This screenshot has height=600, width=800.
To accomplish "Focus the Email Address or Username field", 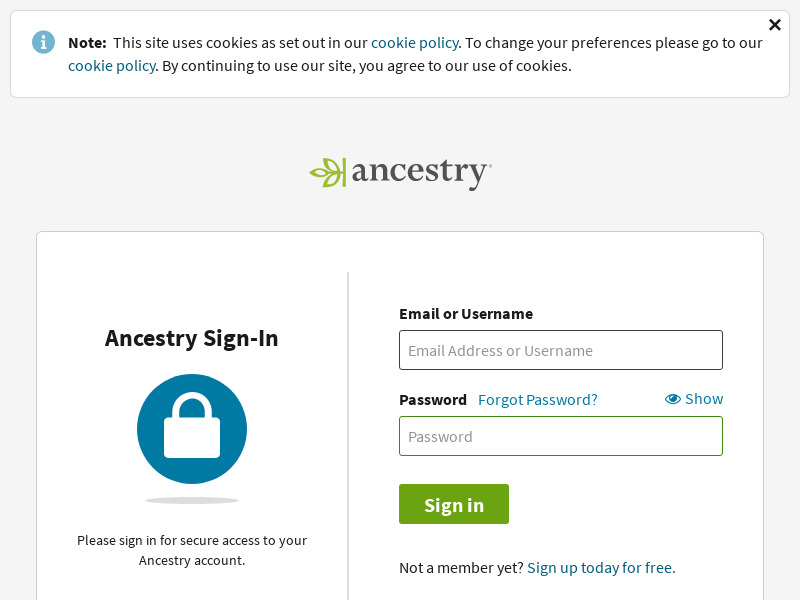I will click(x=560, y=350).
